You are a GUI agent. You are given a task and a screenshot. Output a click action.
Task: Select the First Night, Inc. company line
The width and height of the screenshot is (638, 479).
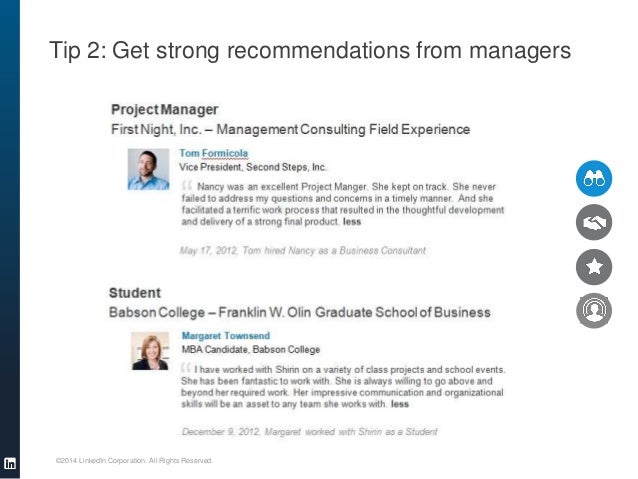coord(289,129)
